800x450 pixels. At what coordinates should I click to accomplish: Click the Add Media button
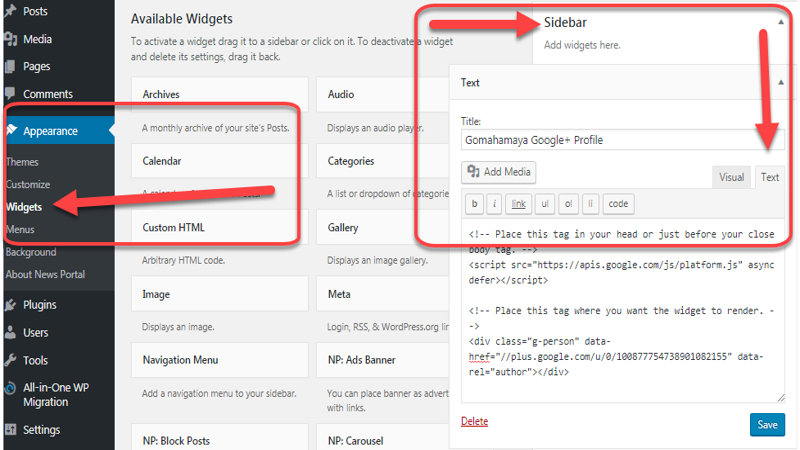click(x=498, y=172)
